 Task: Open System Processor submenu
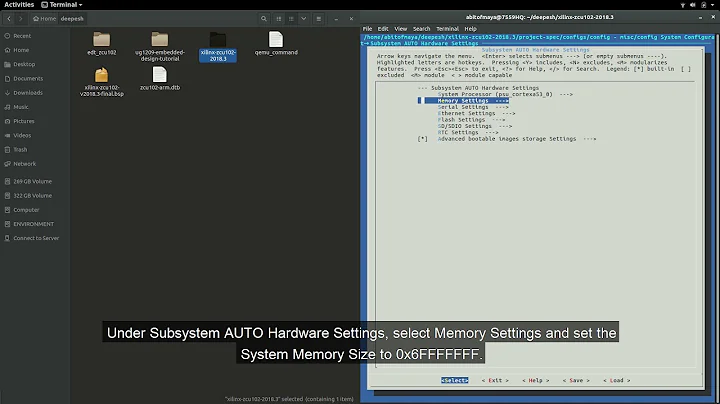[x=505, y=94]
